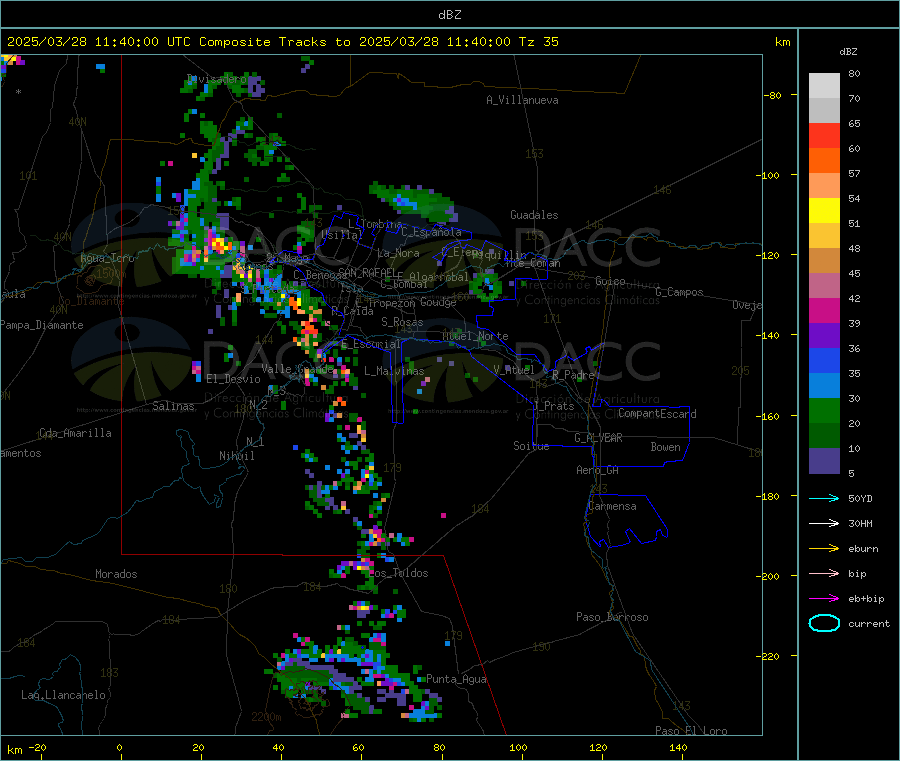Click the '-80' tick on right axis
This screenshot has height=761, width=900.
[772, 95]
